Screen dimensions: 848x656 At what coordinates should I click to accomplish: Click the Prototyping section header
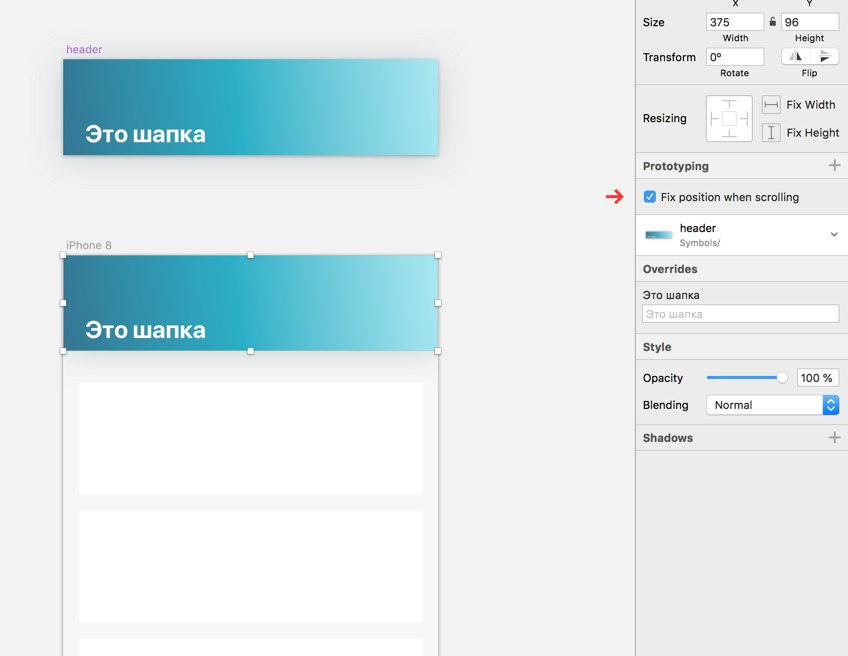pos(675,166)
